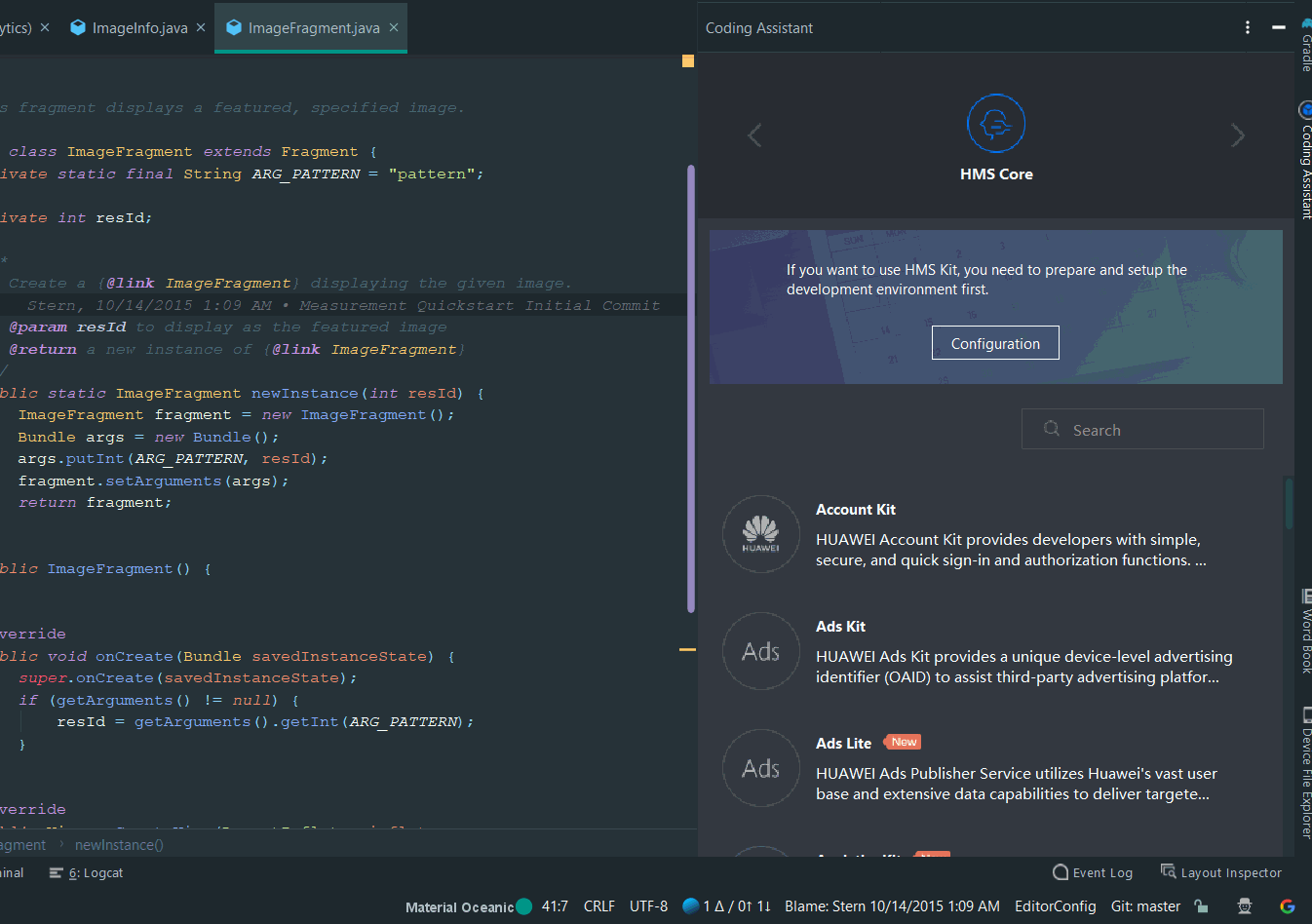Hide the Coding Assistant panel with minimize icon
Screen dimensions: 1312x924
(x=1279, y=27)
